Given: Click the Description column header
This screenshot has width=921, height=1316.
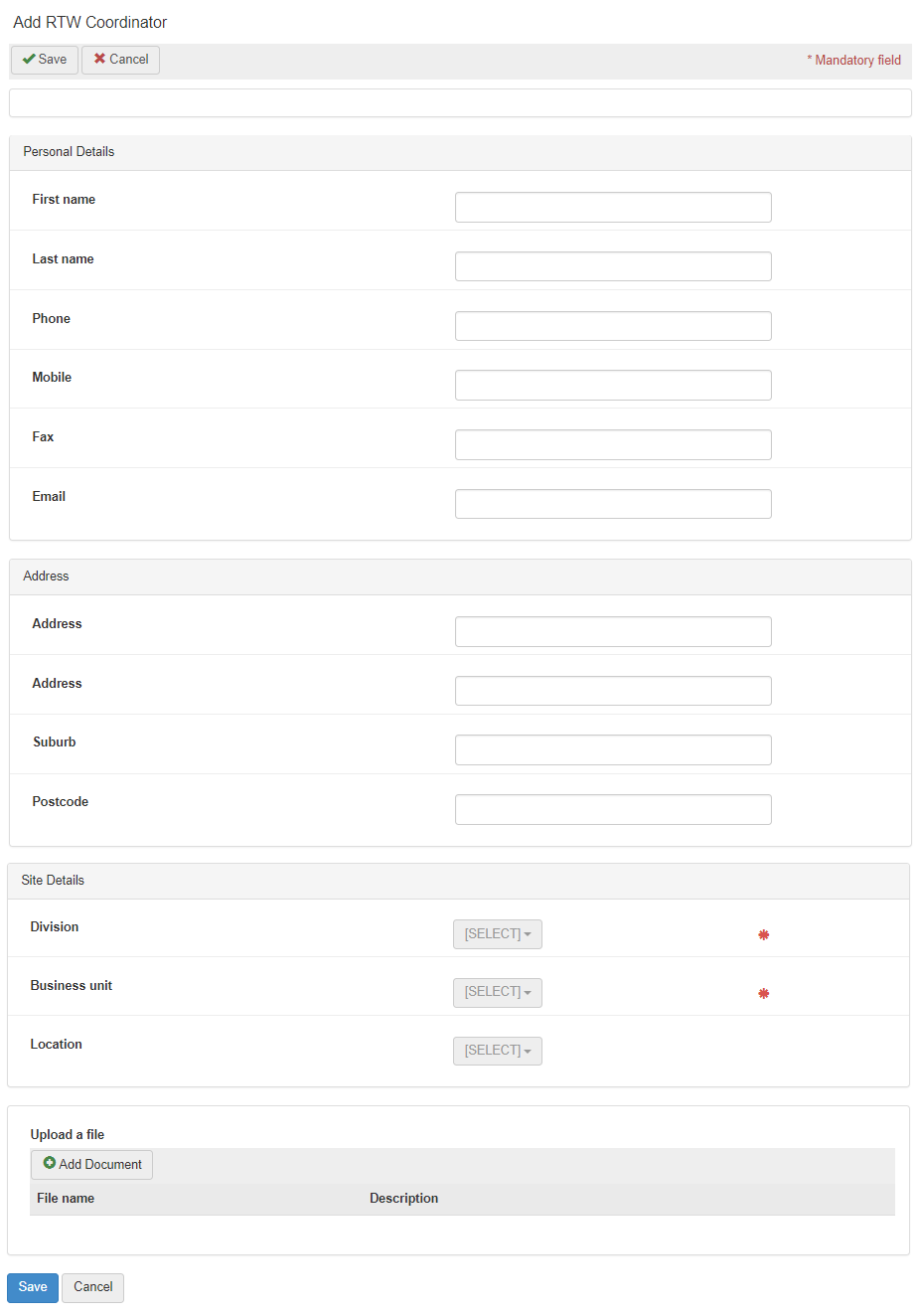Looking at the screenshot, I should coord(403,1198).
